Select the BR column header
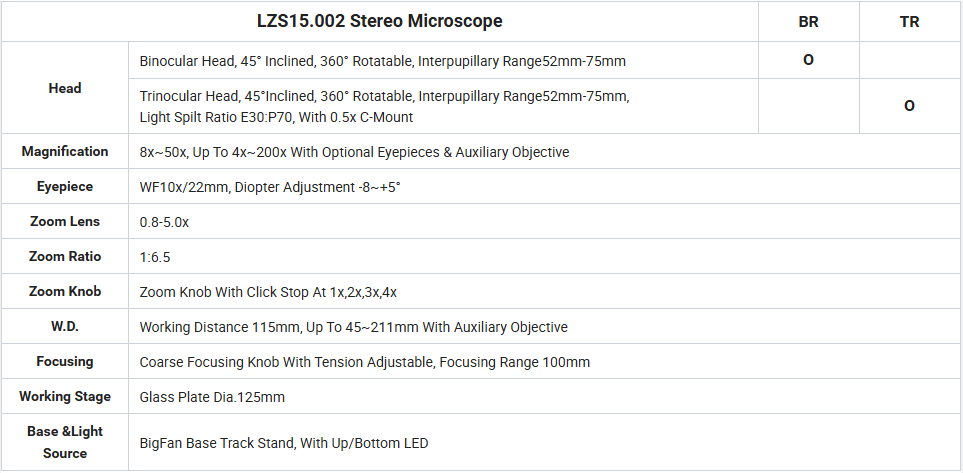This screenshot has height=473, width=963. pyautogui.click(x=808, y=22)
